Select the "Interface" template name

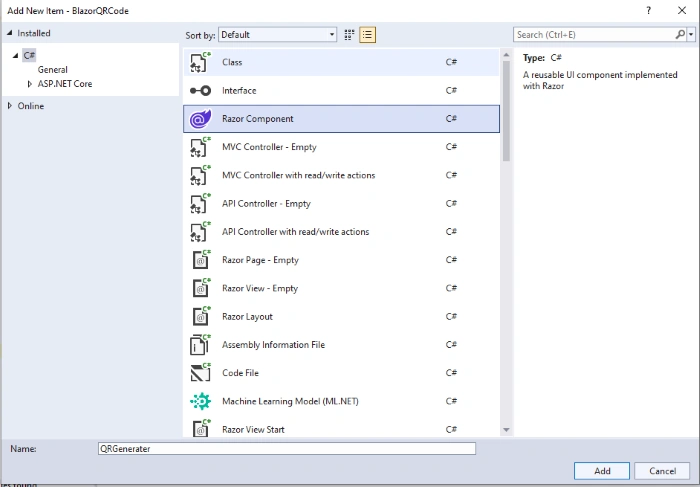pos(239,91)
